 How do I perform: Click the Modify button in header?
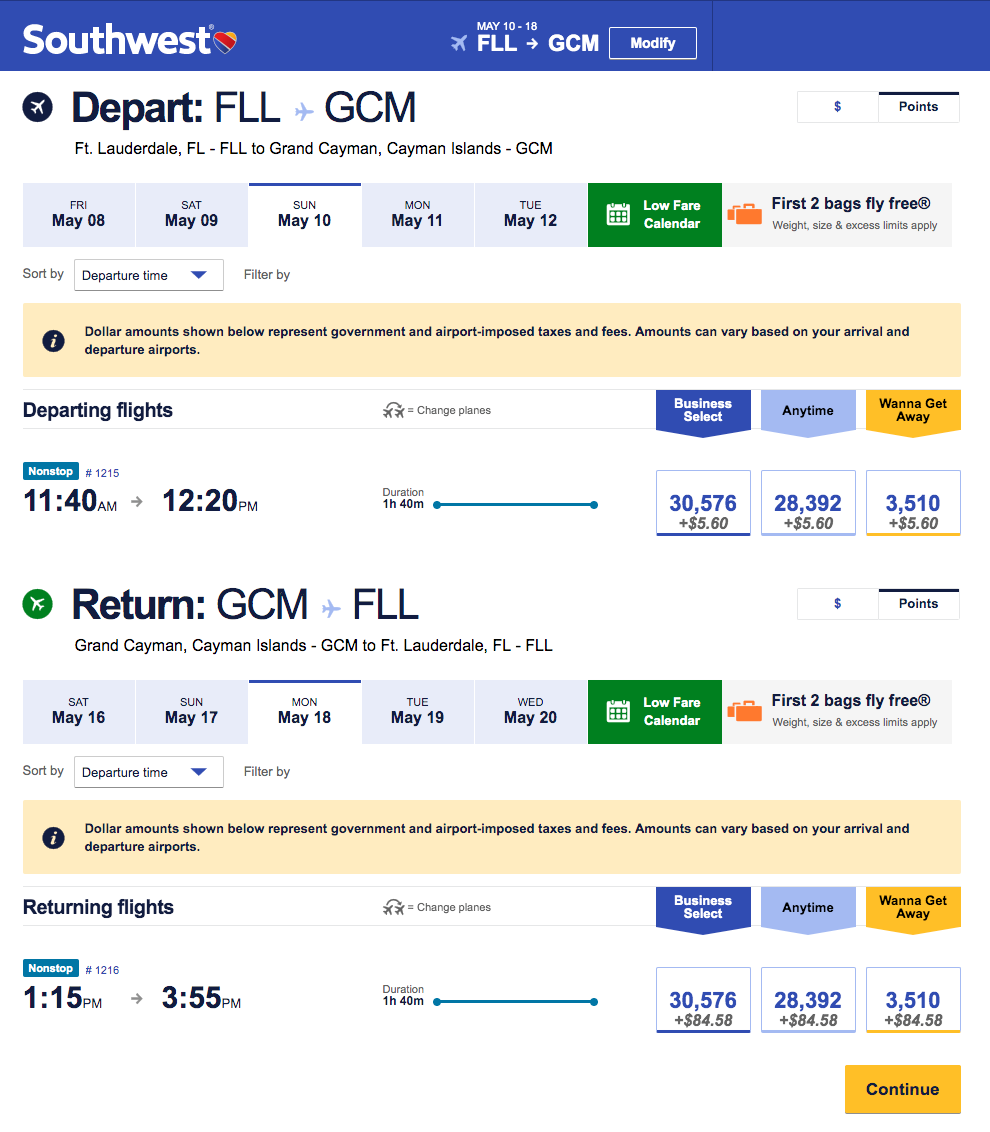click(652, 43)
